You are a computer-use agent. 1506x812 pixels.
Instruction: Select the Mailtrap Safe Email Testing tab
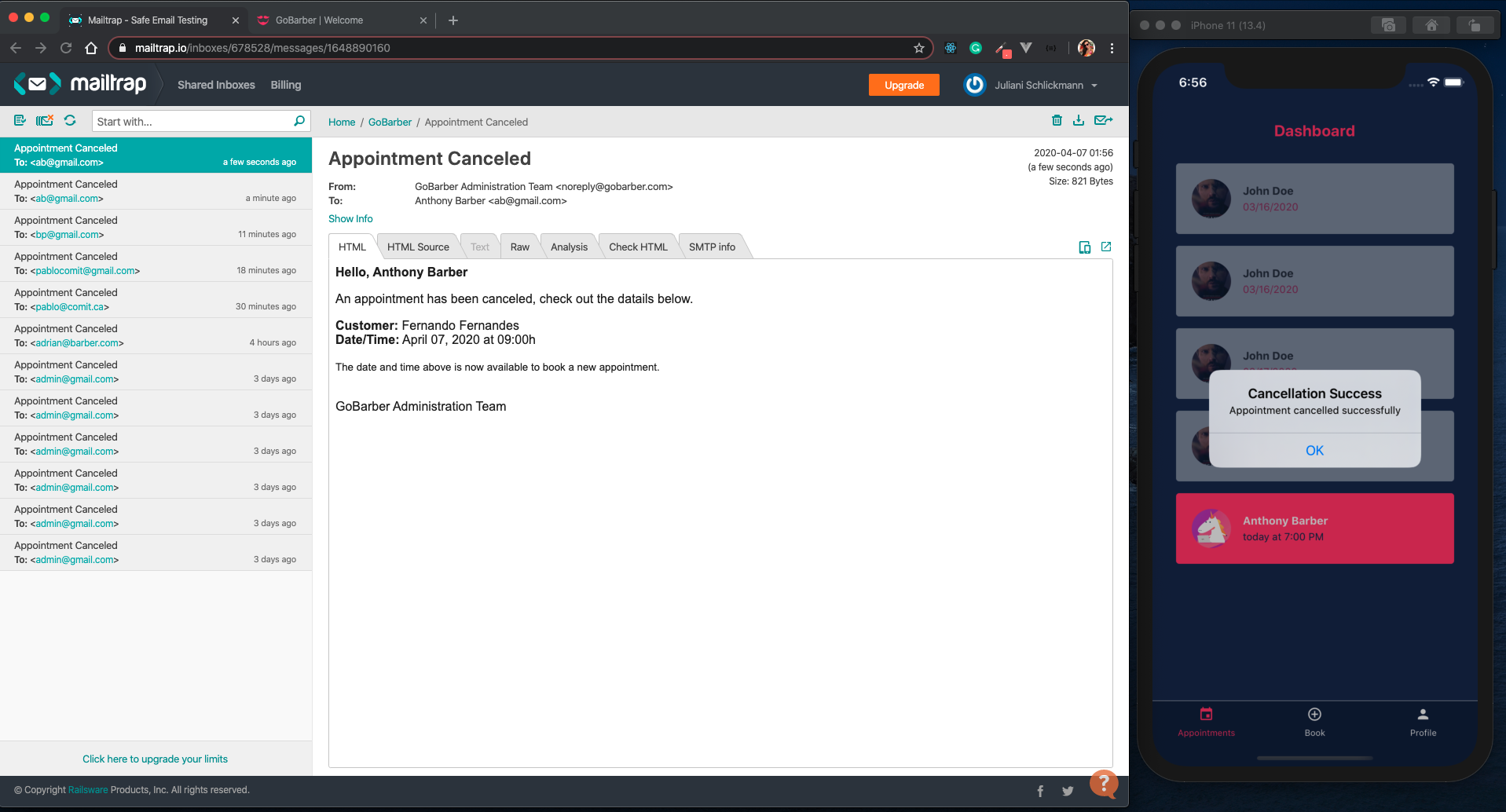153,20
